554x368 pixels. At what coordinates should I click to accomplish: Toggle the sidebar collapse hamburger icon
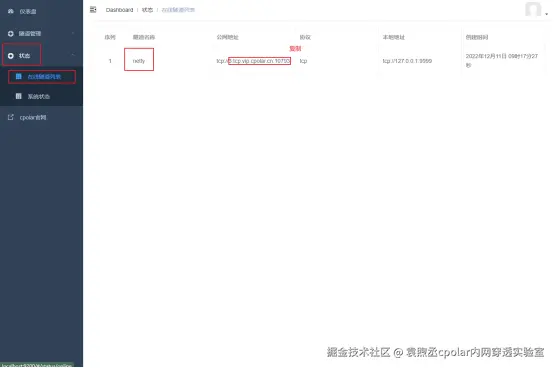pyautogui.click(x=93, y=10)
